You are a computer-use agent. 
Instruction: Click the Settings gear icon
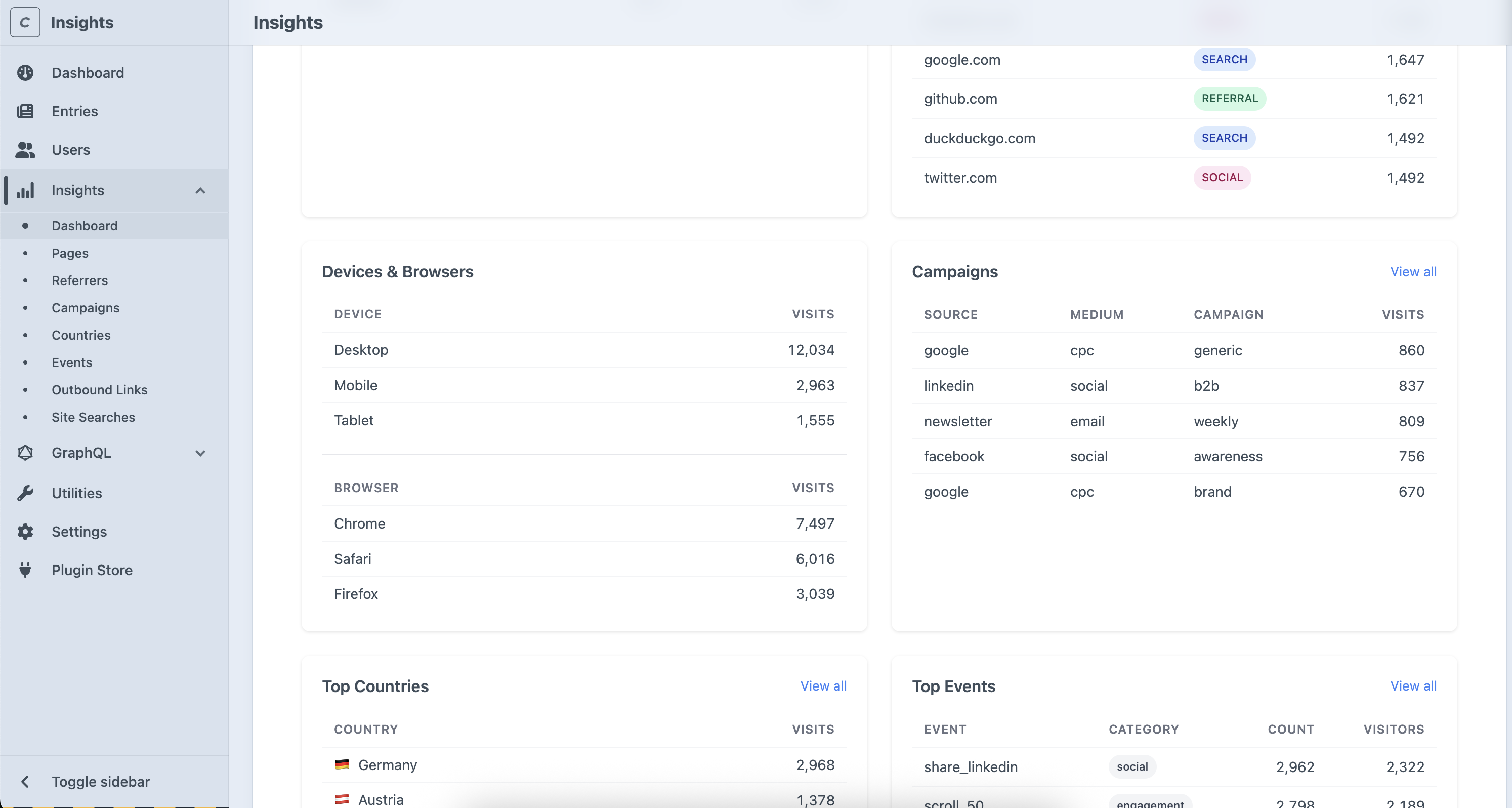[25, 532]
